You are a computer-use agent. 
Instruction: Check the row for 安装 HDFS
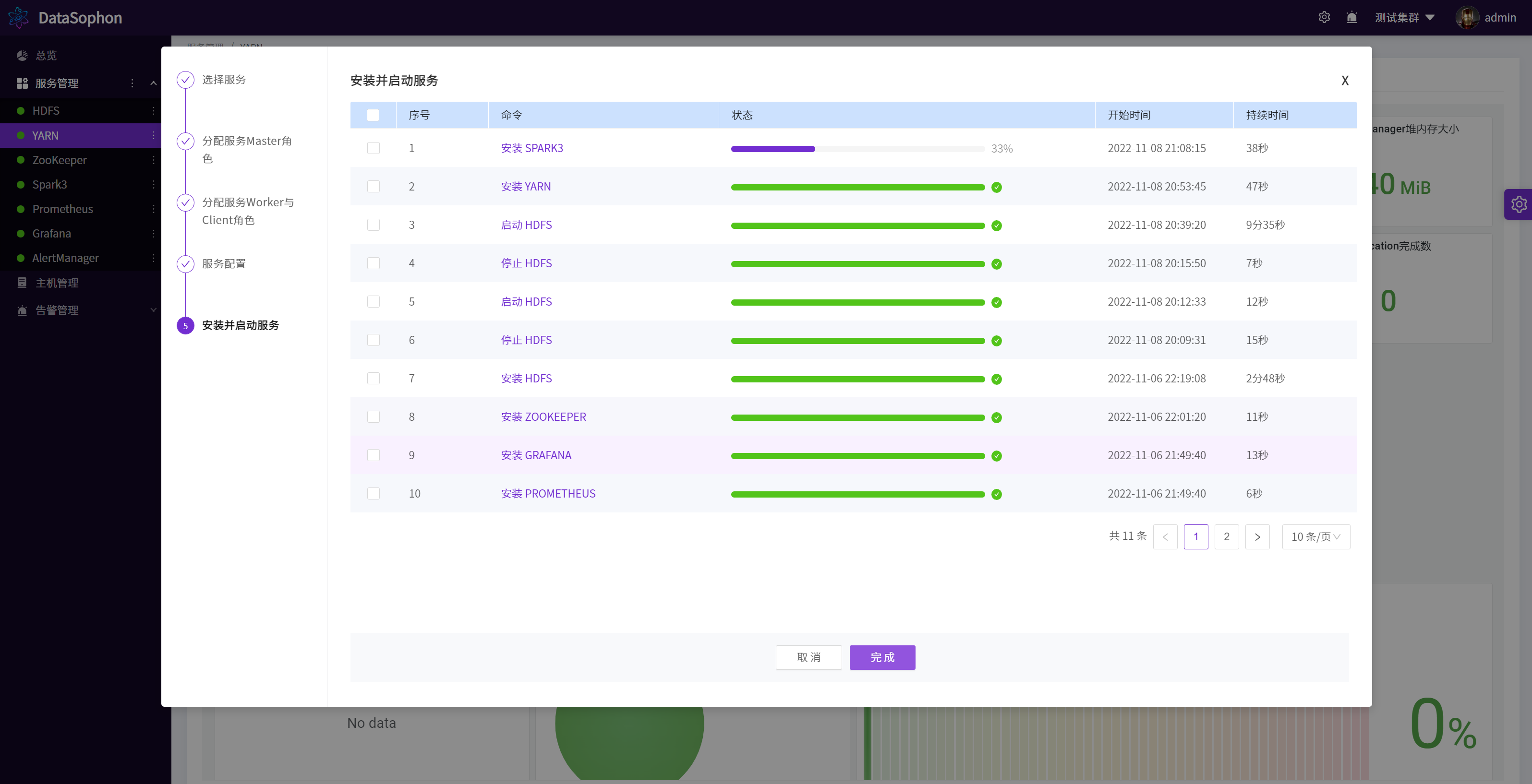373,378
